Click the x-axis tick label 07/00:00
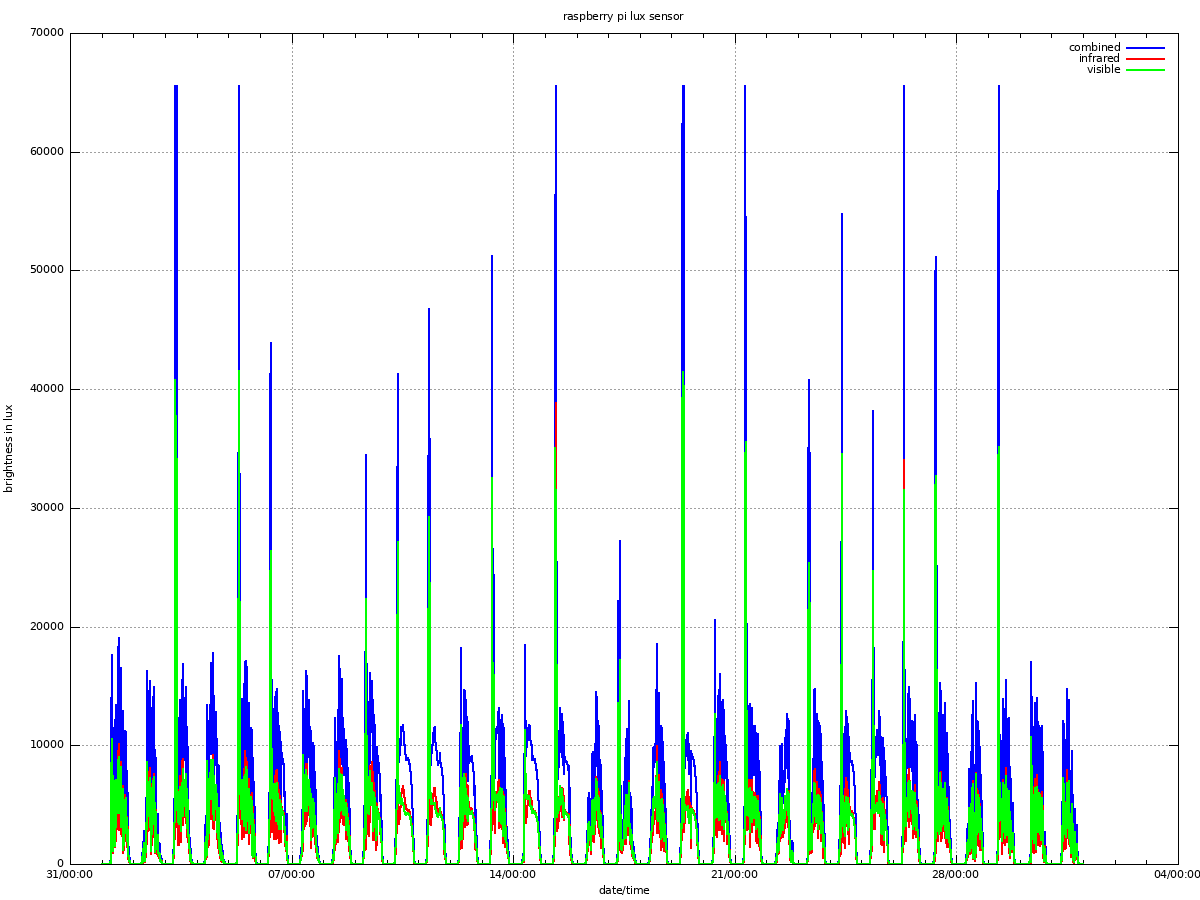1200x900 pixels. click(292, 875)
